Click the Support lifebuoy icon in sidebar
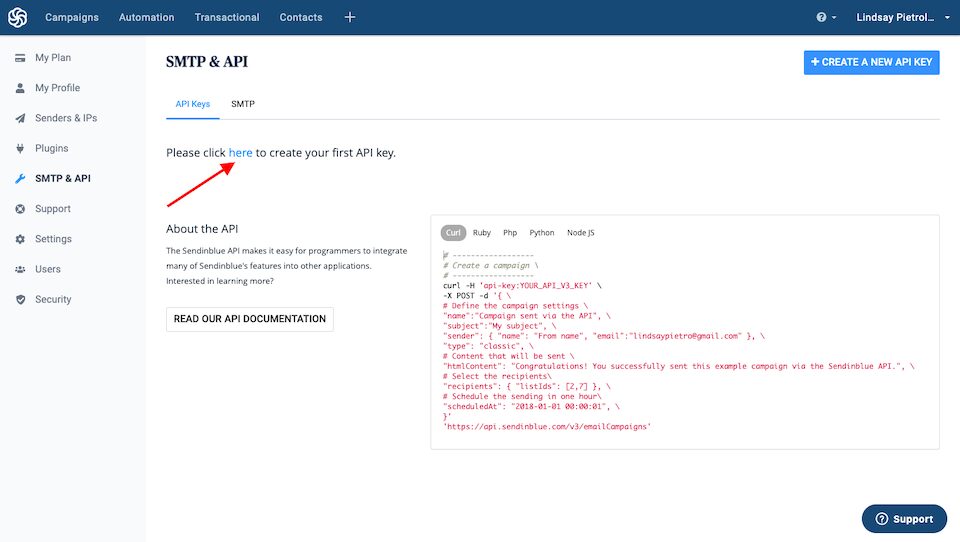This screenshot has height=542, width=960. 20,209
